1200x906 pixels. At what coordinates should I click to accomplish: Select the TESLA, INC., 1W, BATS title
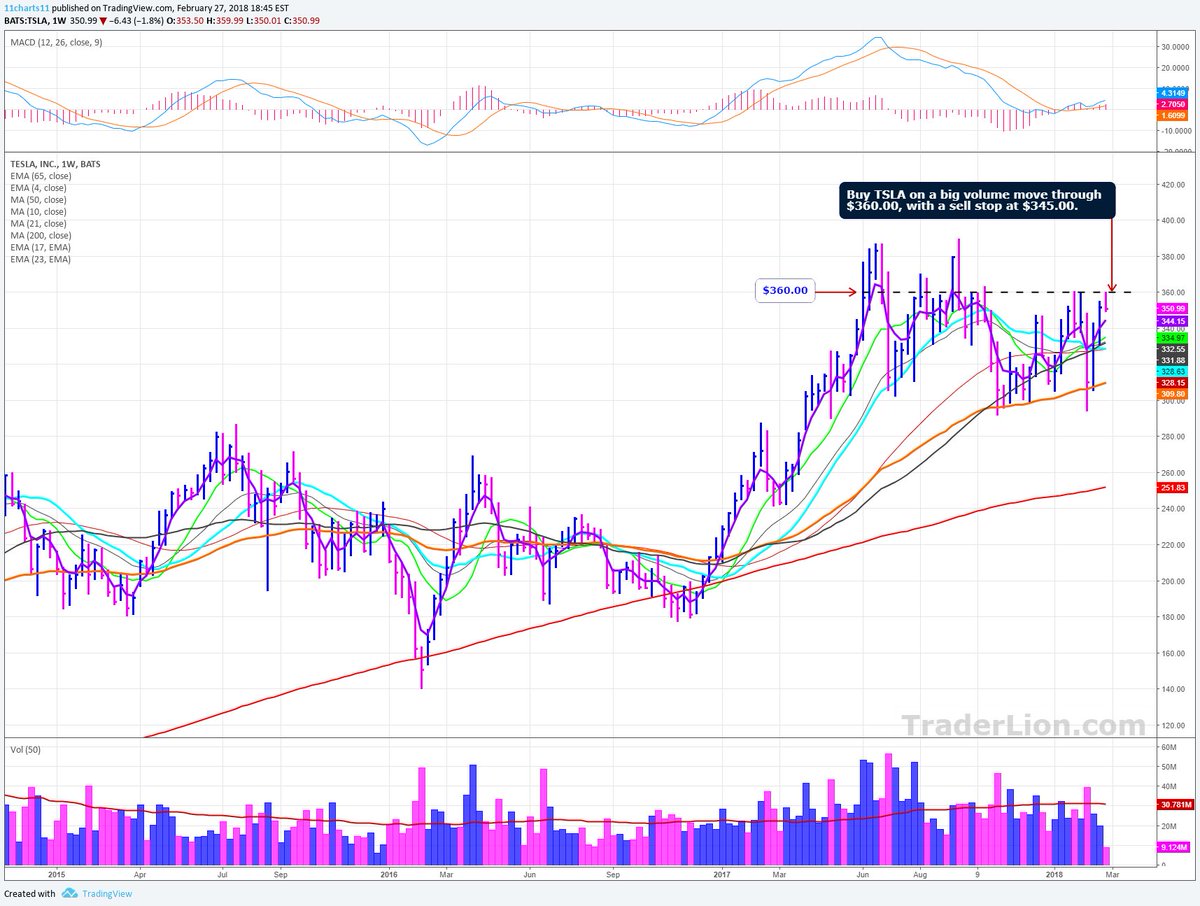coord(55,163)
